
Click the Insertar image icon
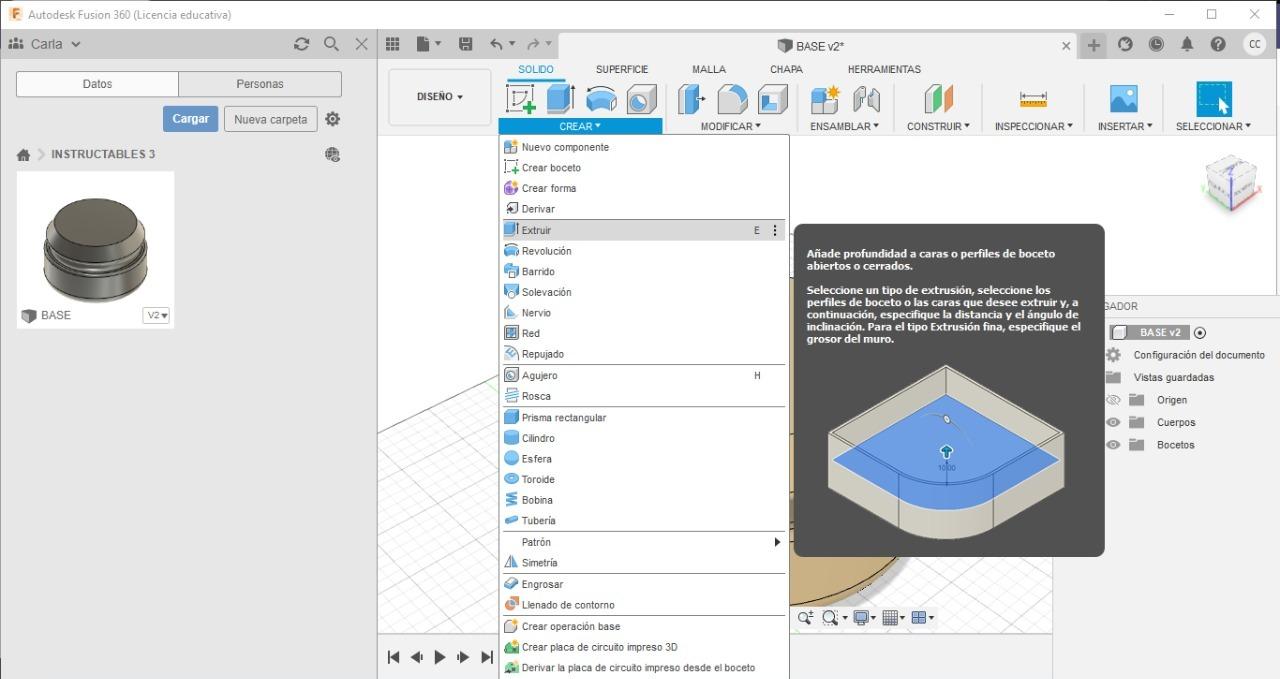(x=1124, y=99)
